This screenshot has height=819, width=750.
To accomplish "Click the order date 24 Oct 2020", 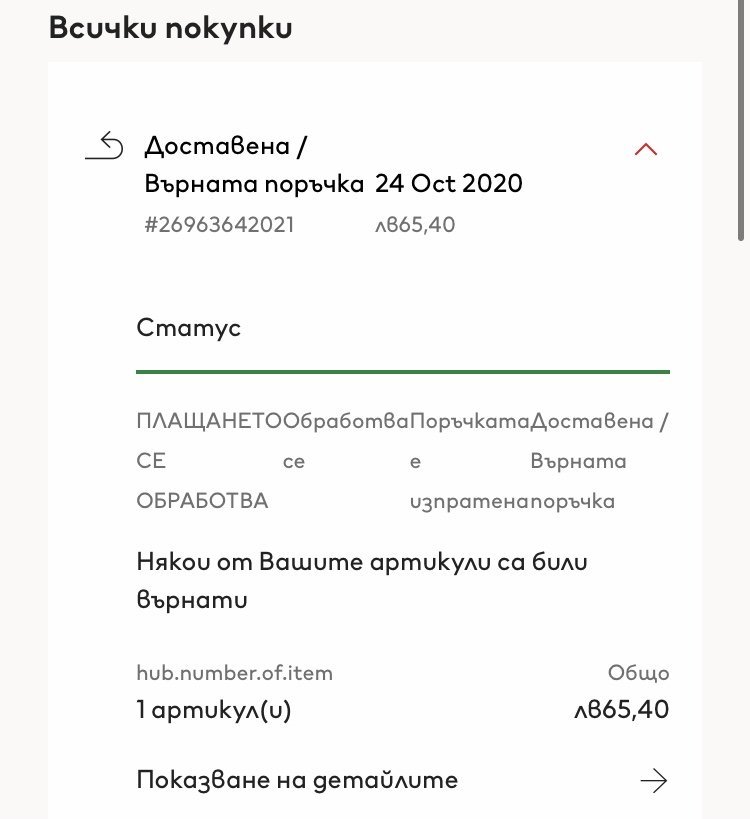I will pos(449,184).
